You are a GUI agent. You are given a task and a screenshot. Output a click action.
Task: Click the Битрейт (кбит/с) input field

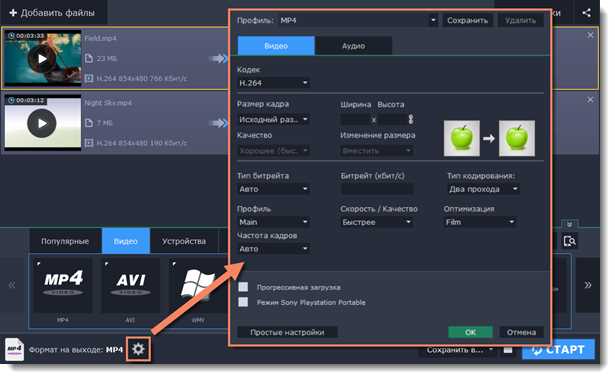pos(377,189)
